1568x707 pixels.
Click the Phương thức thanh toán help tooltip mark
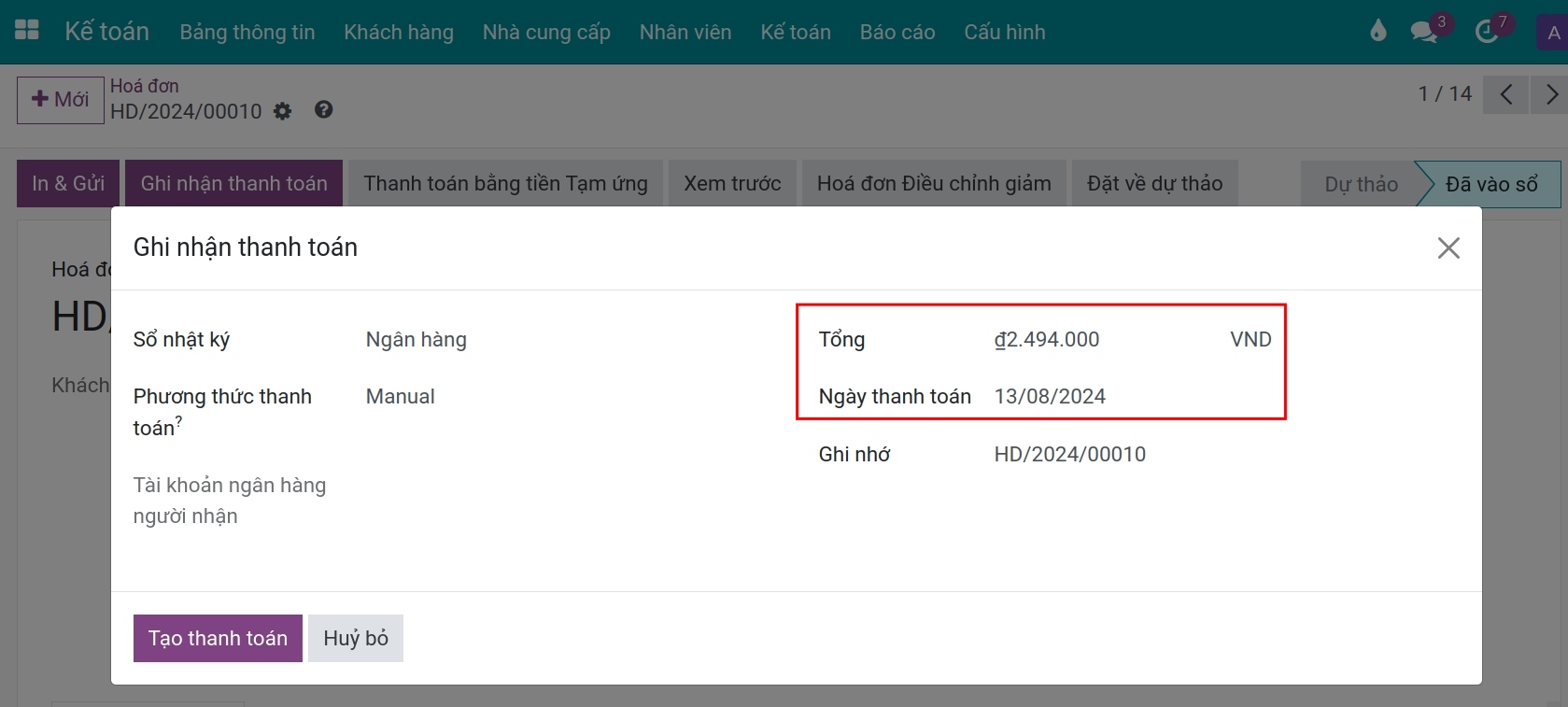coord(178,422)
